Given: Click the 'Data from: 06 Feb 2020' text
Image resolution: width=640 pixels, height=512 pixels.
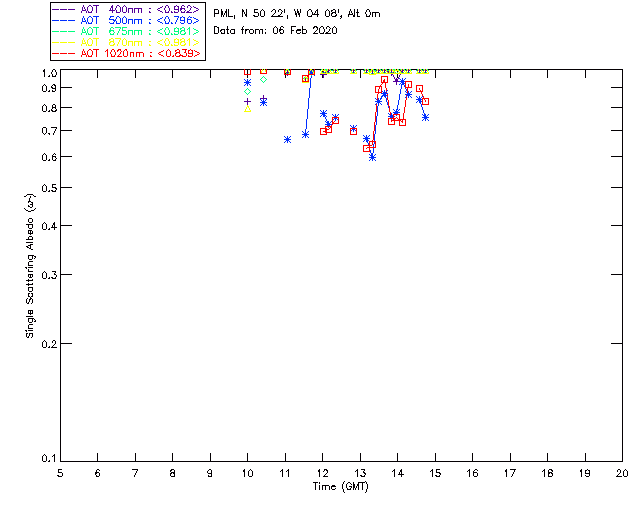Looking at the screenshot, I should click(276, 31).
